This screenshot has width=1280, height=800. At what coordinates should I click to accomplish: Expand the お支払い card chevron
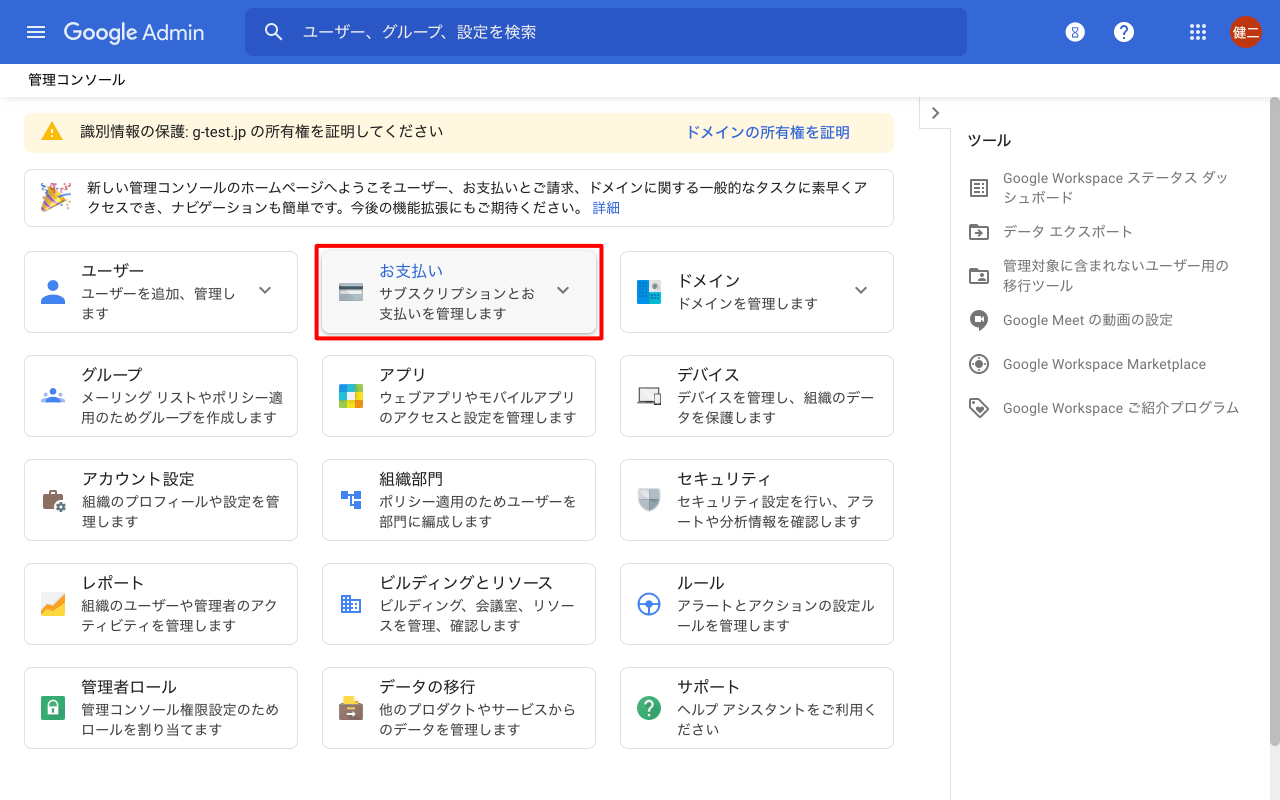point(563,290)
